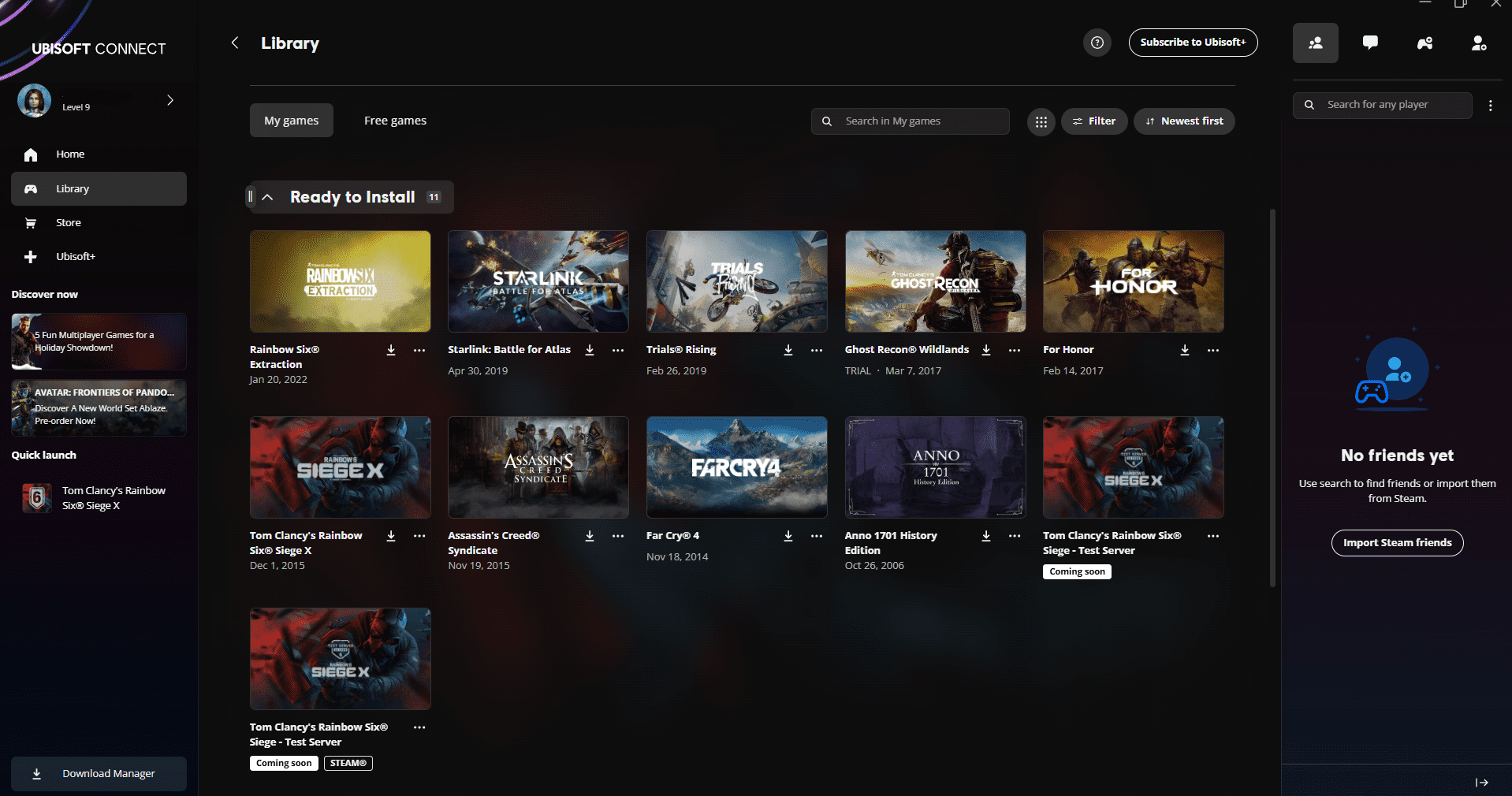
Task: Click the help question mark icon
Action: (1097, 43)
